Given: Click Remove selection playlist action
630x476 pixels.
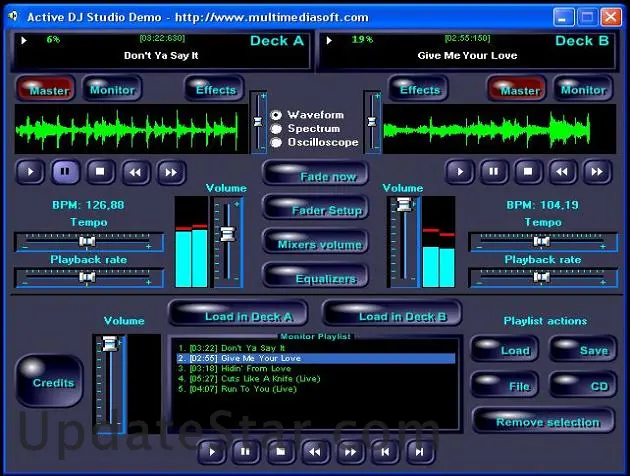Looking at the screenshot, I should [x=543, y=421].
